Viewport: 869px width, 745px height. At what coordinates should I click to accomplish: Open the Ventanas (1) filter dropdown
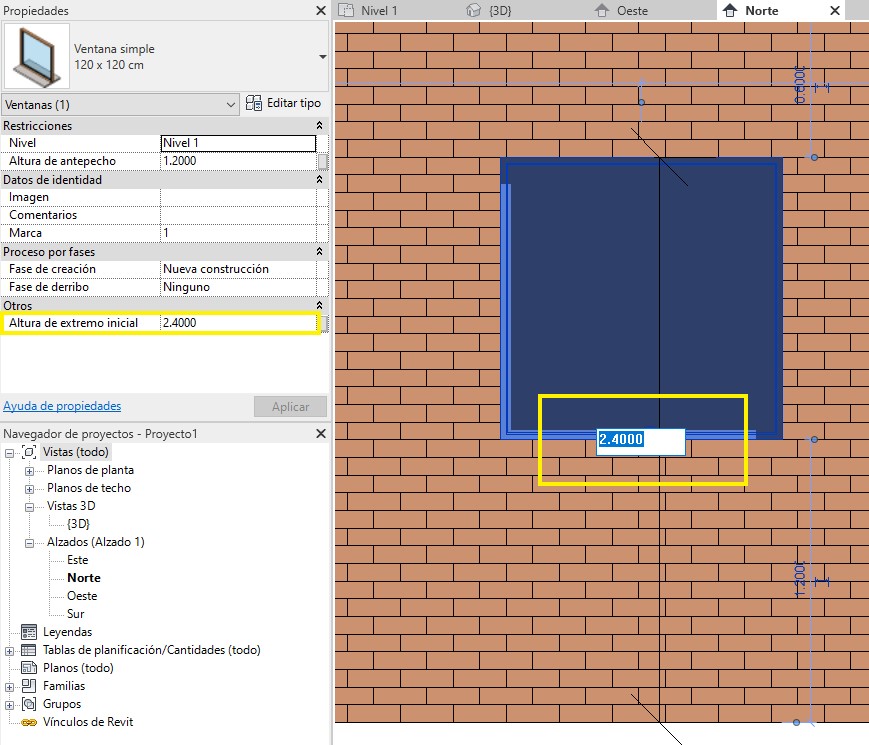(231, 104)
